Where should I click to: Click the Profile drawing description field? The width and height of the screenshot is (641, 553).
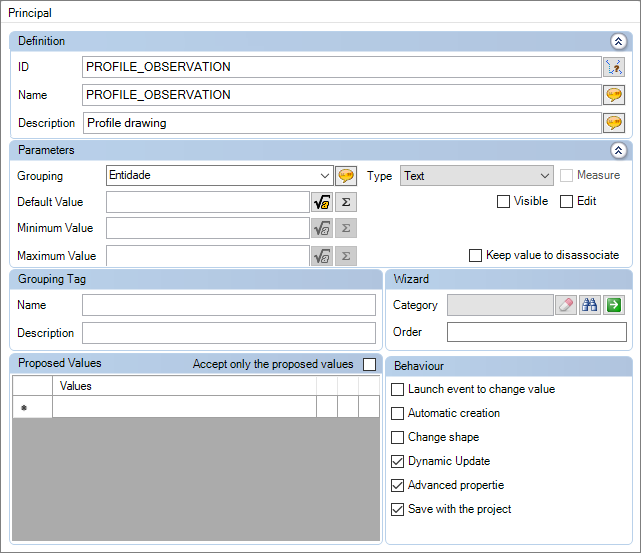(342, 123)
